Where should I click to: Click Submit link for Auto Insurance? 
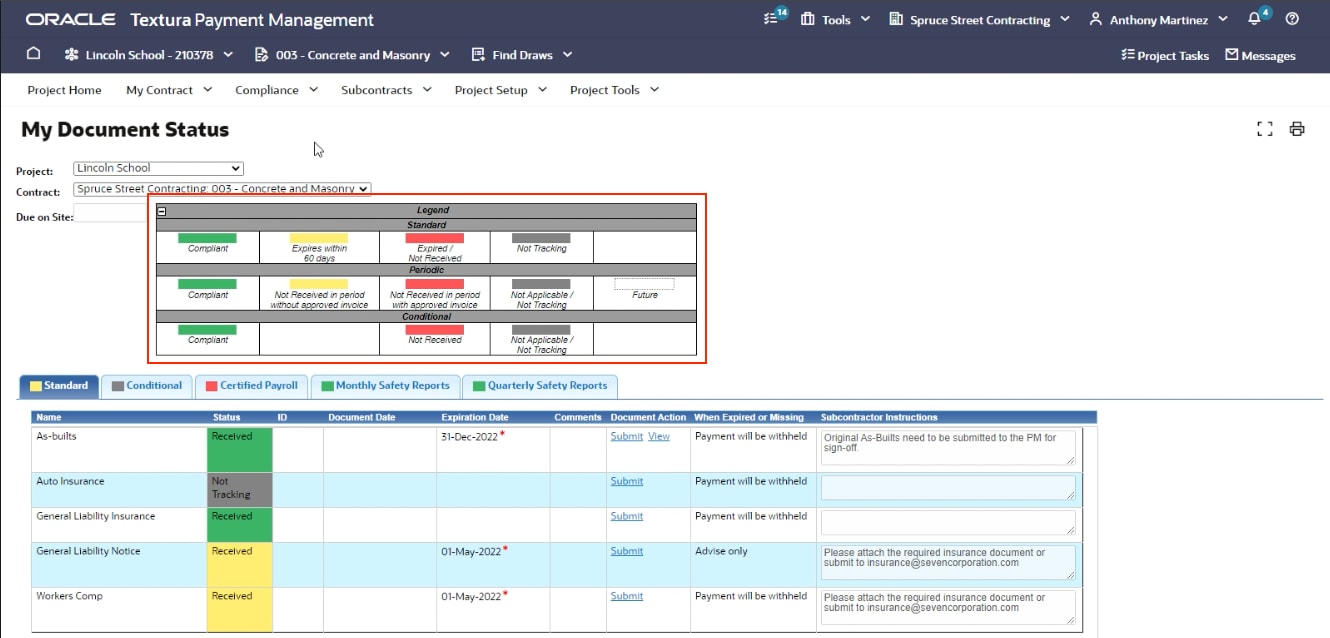click(x=627, y=482)
